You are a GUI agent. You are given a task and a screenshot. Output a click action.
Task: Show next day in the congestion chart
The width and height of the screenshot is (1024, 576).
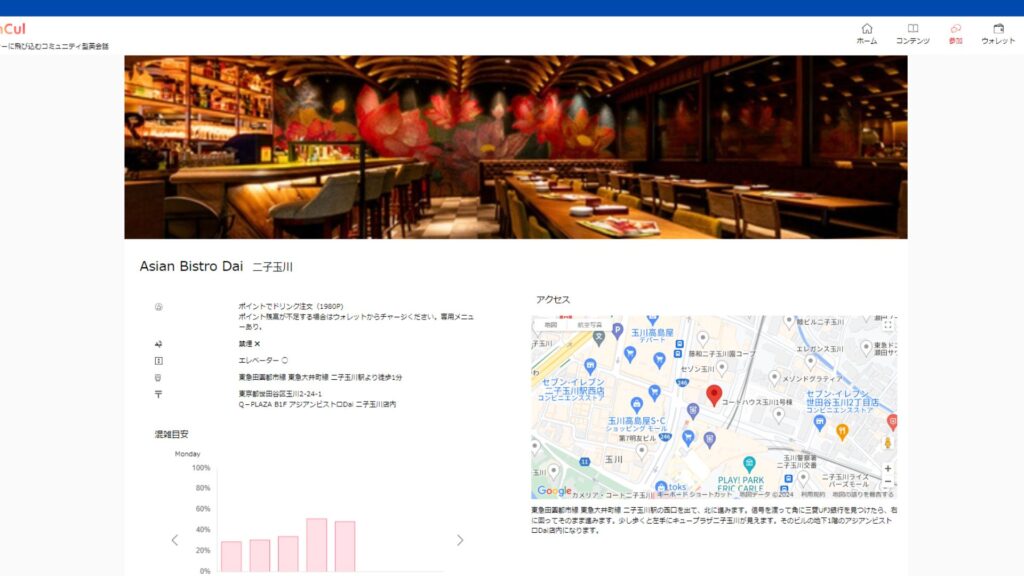460,540
